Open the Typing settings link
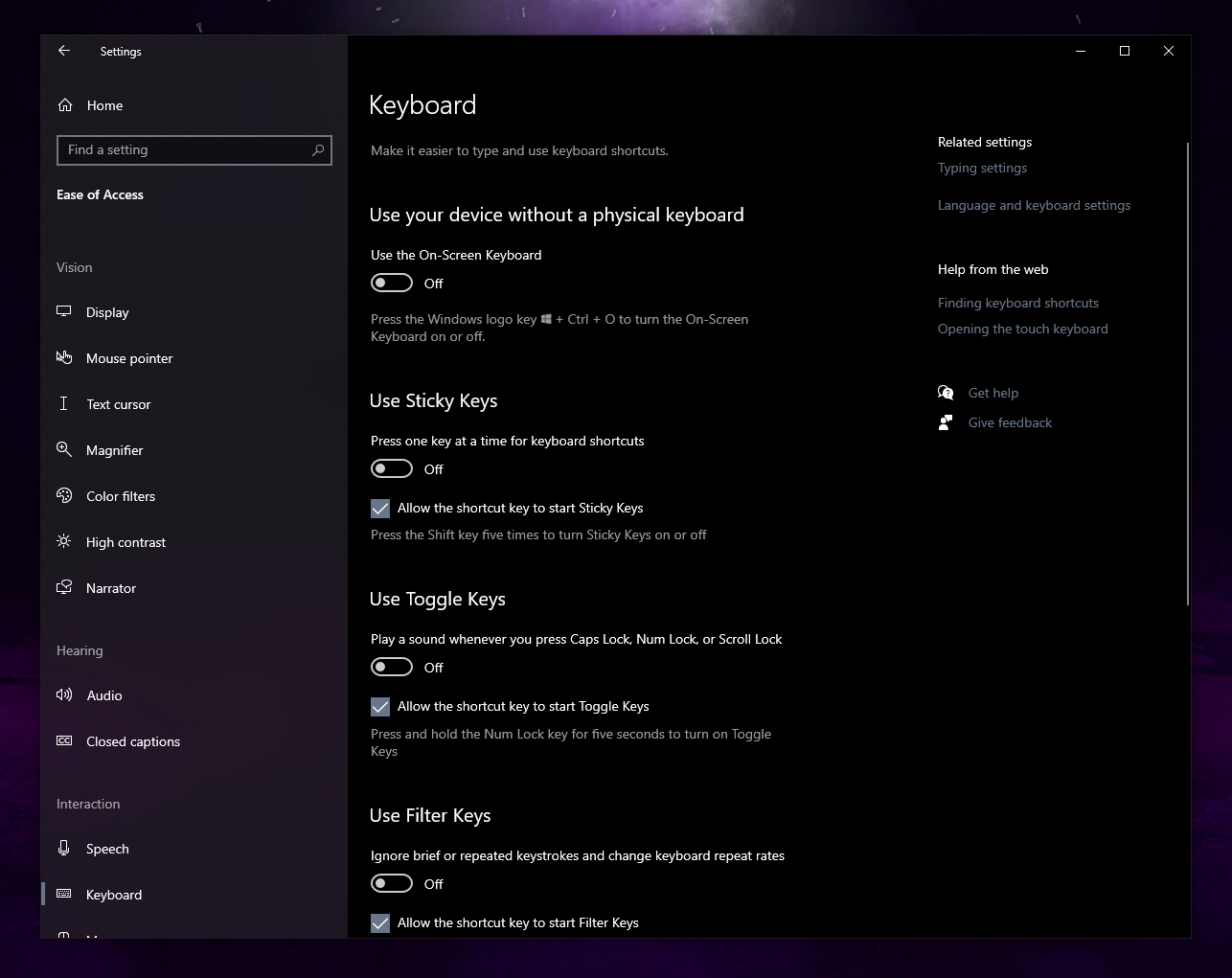 pos(982,168)
